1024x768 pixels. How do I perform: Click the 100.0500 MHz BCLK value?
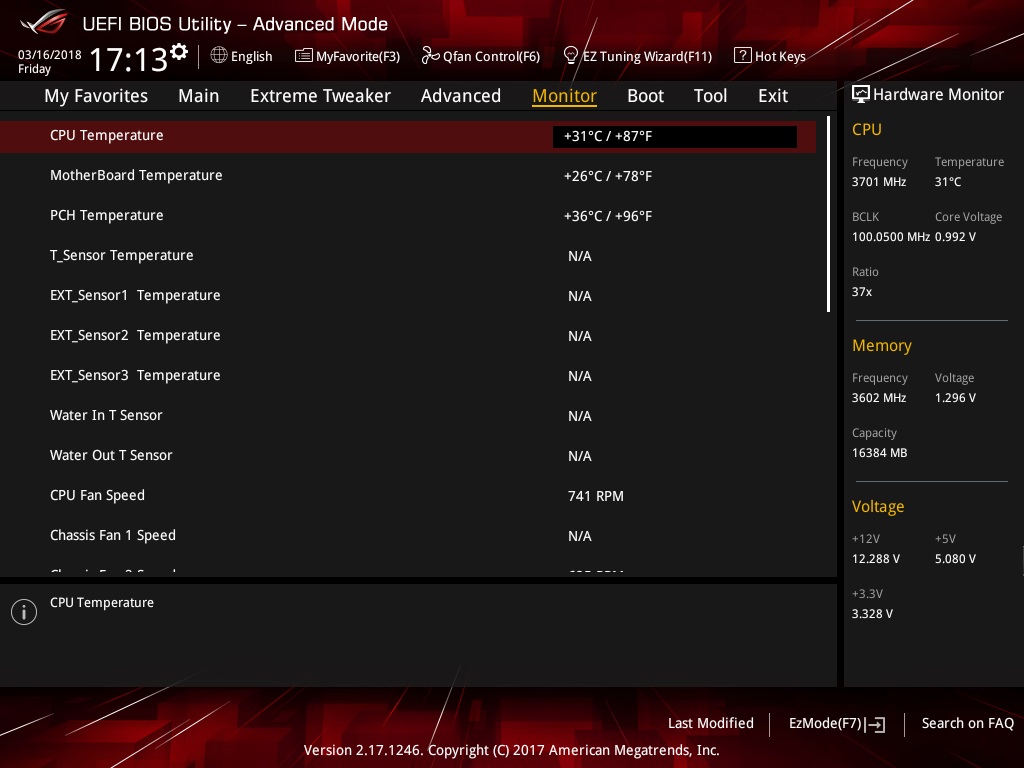pos(891,237)
